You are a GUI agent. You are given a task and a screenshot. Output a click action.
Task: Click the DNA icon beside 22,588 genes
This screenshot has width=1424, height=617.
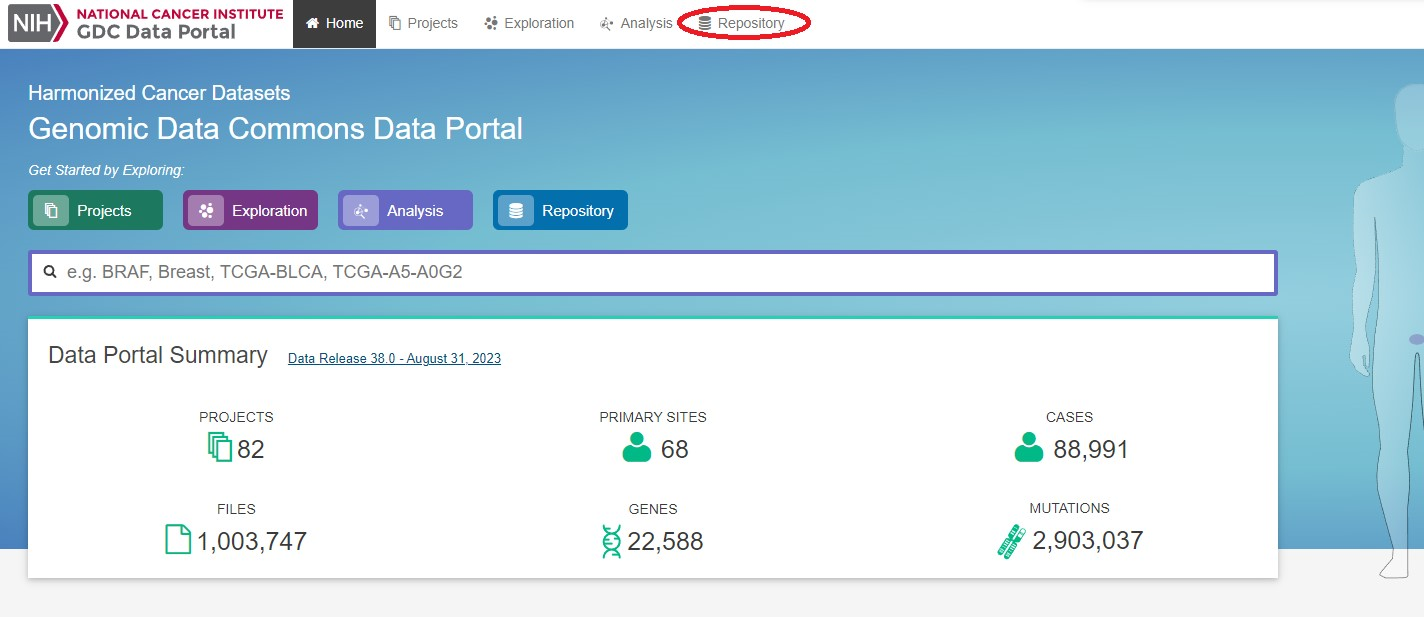611,541
